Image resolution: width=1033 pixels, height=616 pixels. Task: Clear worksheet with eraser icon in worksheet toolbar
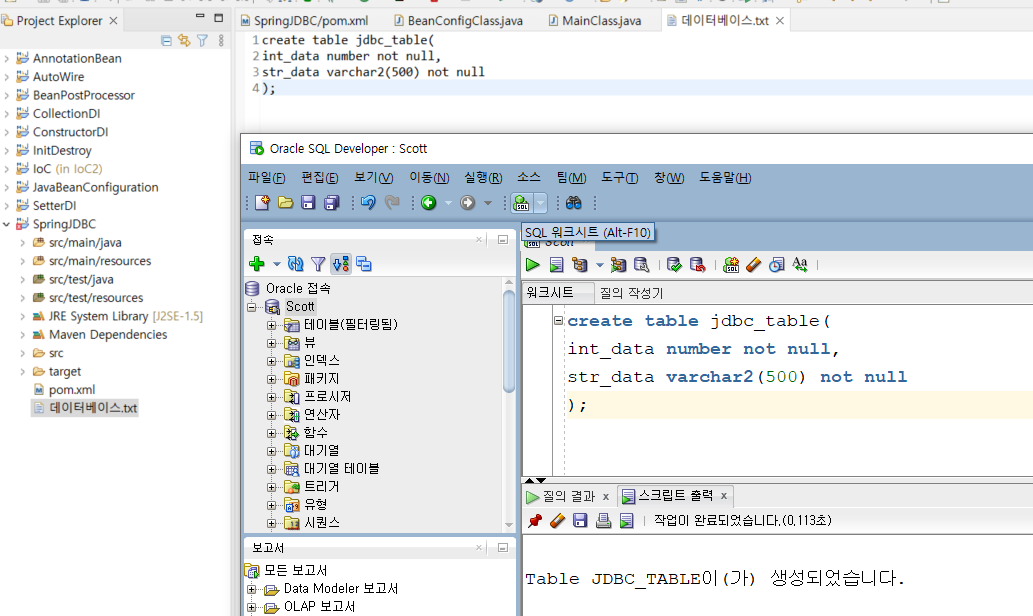click(754, 265)
